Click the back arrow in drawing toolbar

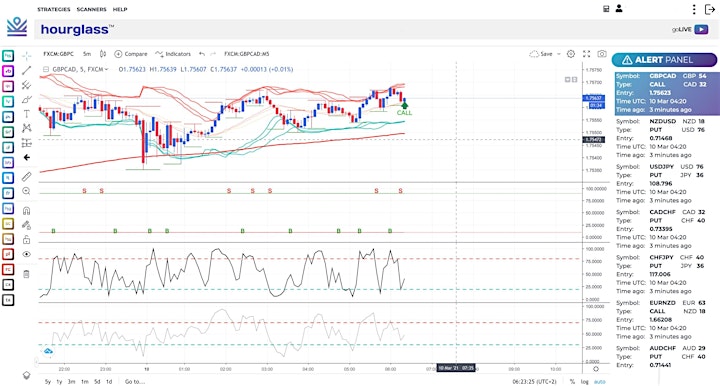27,157
